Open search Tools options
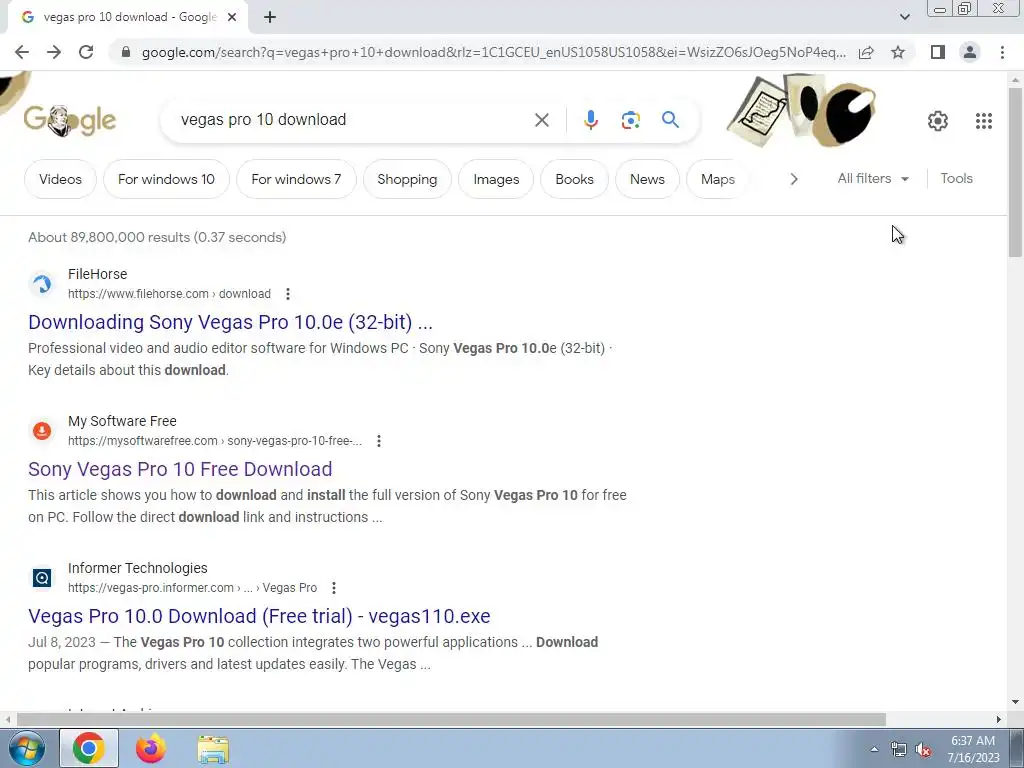 pyautogui.click(x=956, y=178)
